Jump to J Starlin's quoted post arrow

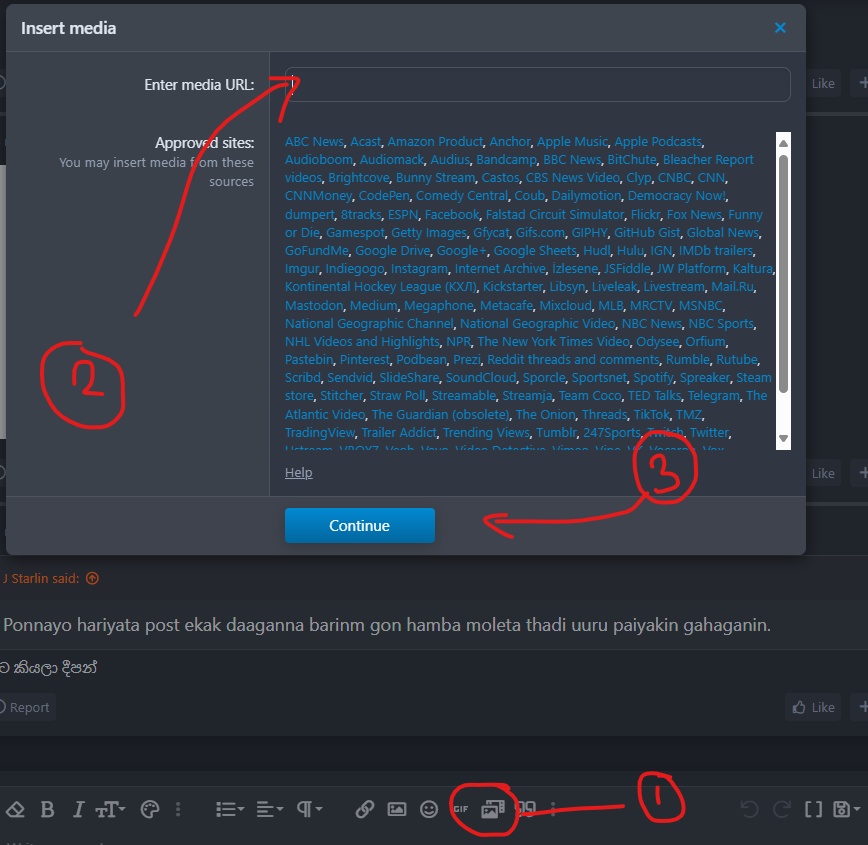tap(92, 578)
